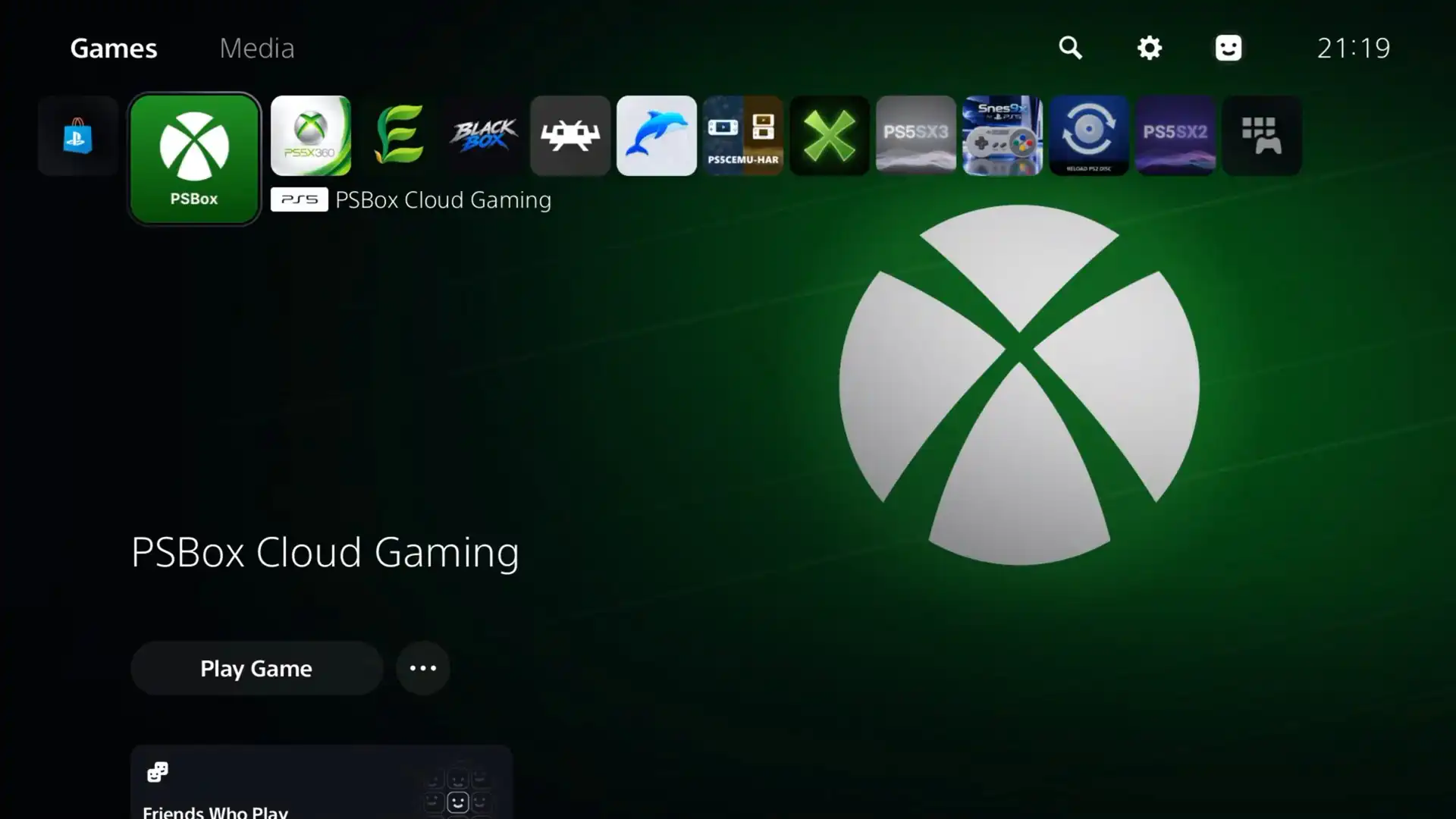Select the PS5SX2 tile

(x=1175, y=136)
